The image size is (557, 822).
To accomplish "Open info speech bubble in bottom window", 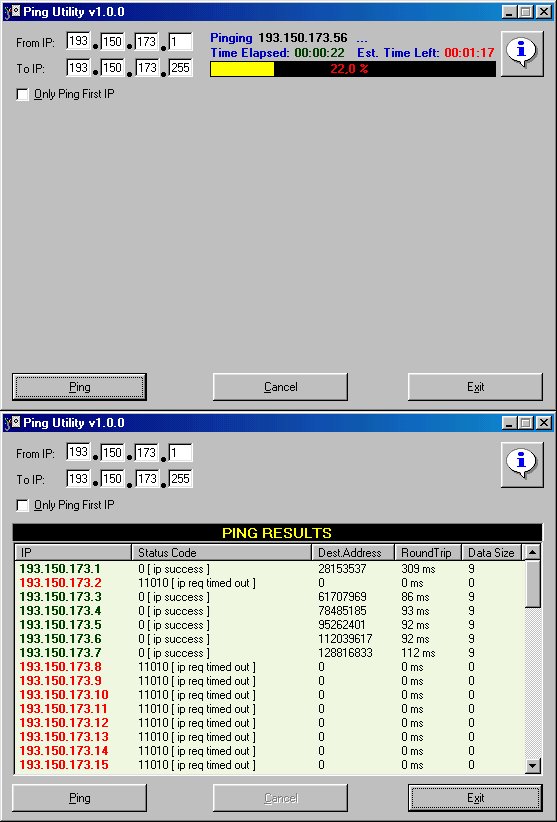I will pos(521,464).
